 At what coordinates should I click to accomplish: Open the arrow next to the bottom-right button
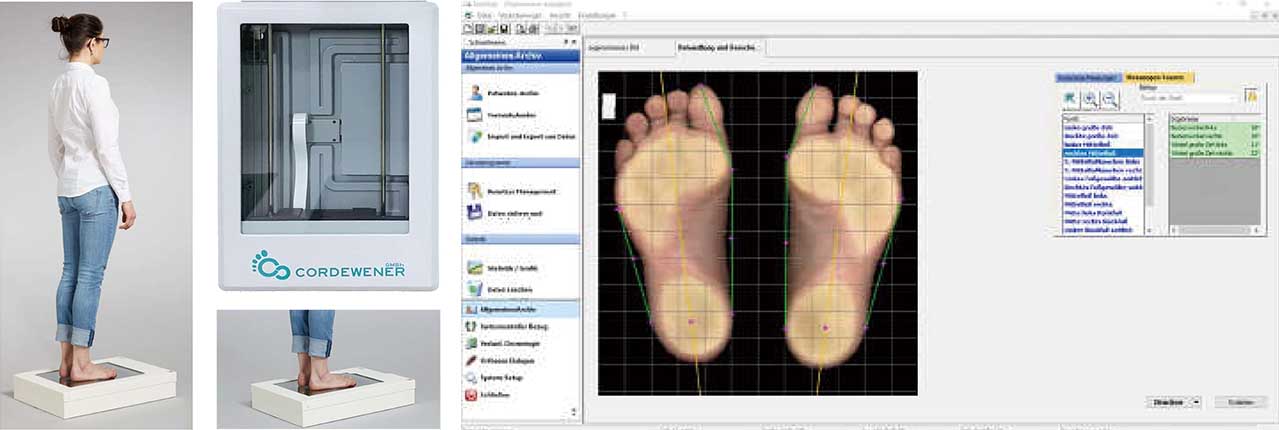point(1197,401)
